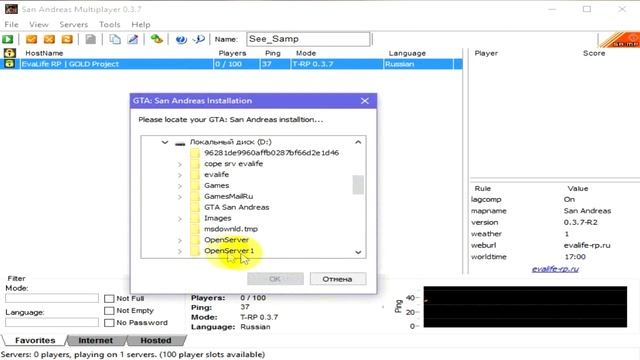
Task: Click the SA-MP app icon in title bar
Action: click(x=11, y=9)
